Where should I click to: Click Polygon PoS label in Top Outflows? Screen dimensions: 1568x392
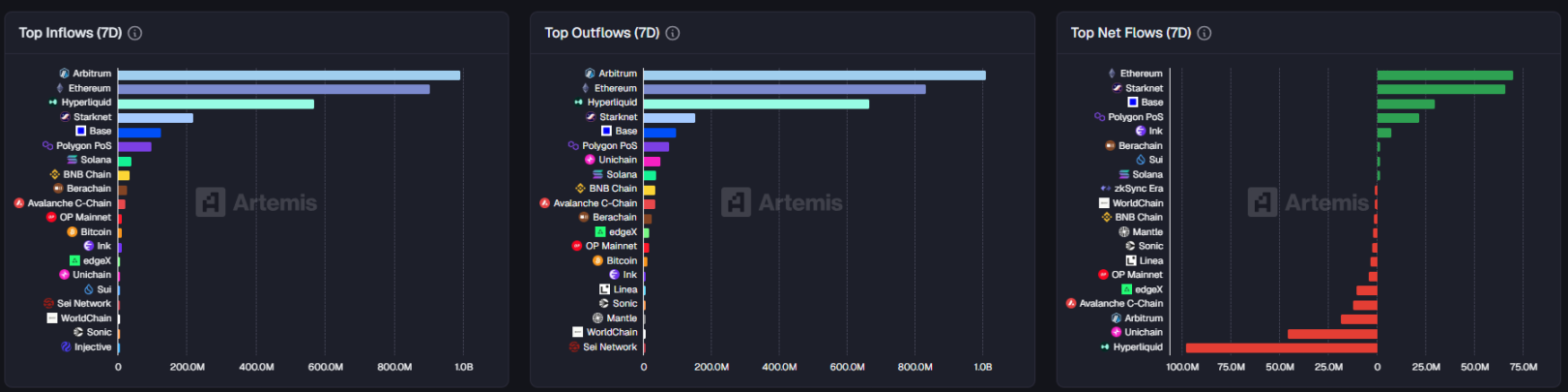pyautogui.click(x=609, y=146)
